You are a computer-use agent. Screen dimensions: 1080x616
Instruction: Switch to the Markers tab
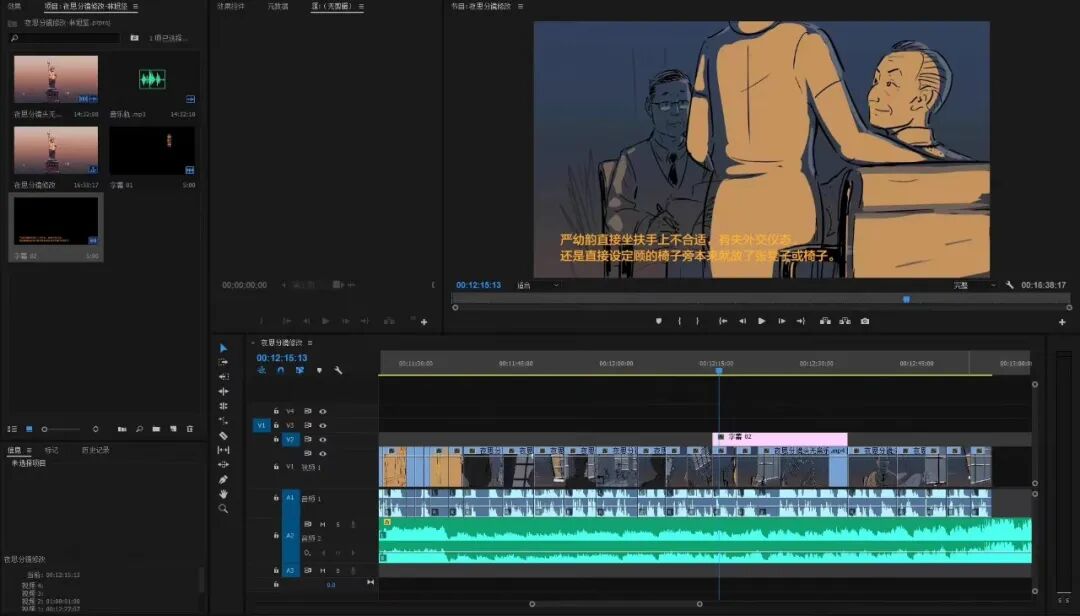point(51,450)
